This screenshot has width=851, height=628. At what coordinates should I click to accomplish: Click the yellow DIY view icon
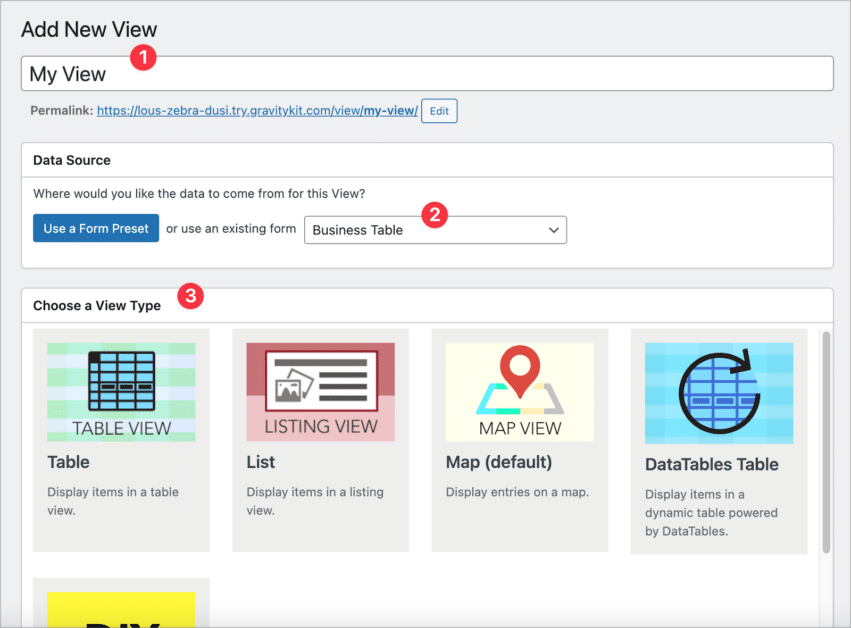click(120, 608)
